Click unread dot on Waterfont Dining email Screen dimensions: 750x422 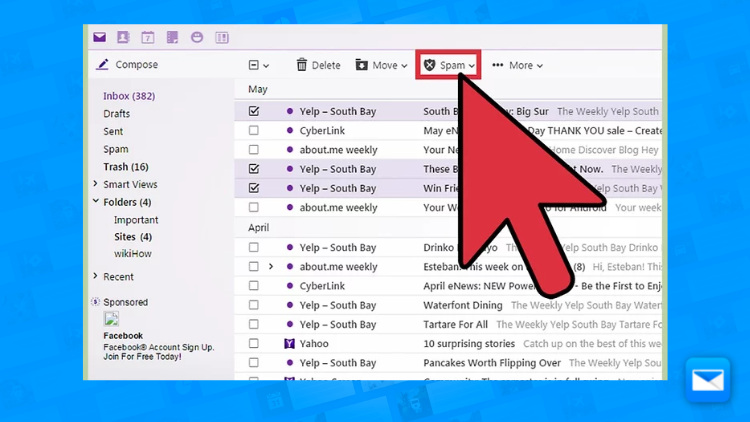289,305
